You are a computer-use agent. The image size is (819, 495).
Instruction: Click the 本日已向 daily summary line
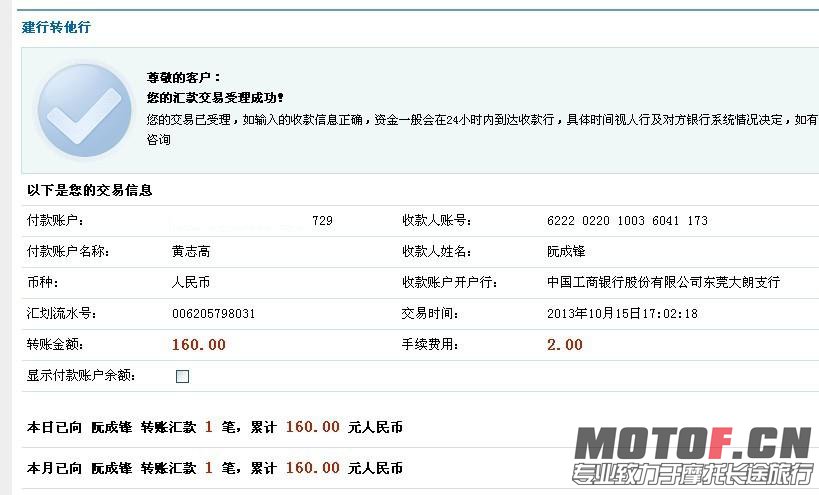[x=215, y=427]
